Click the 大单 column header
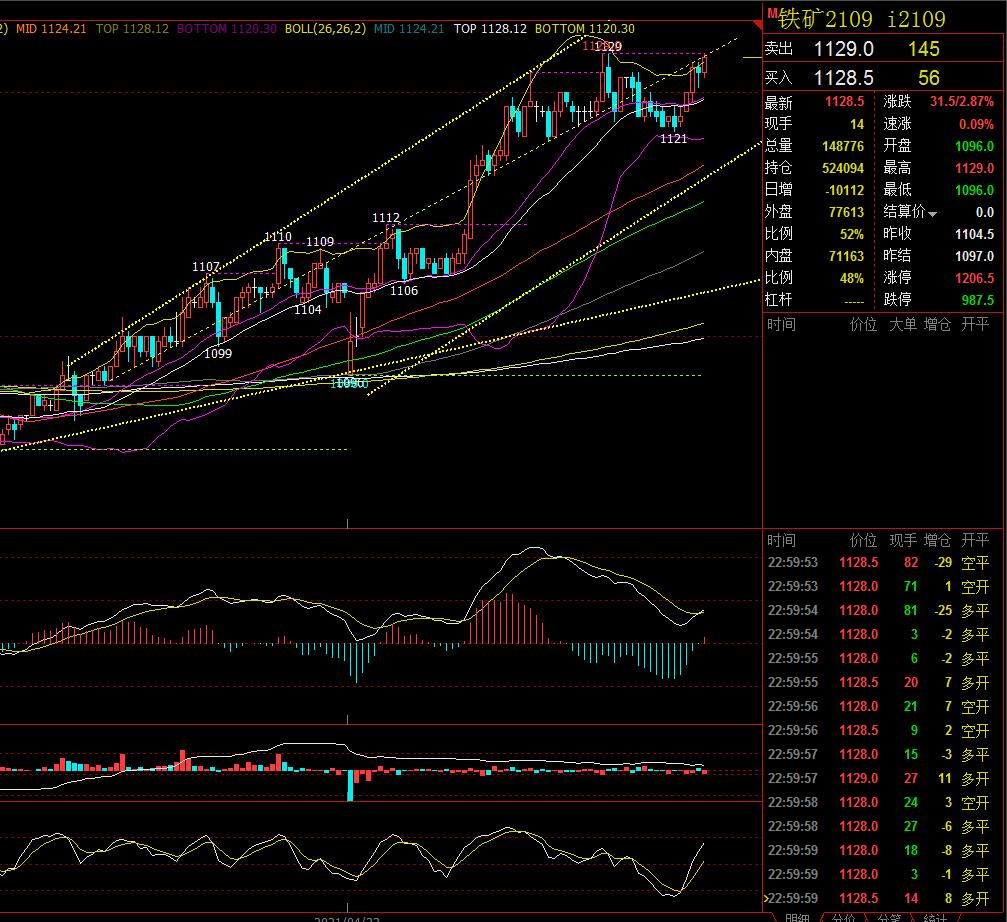Image resolution: width=1007 pixels, height=922 pixels. click(902, 325)
